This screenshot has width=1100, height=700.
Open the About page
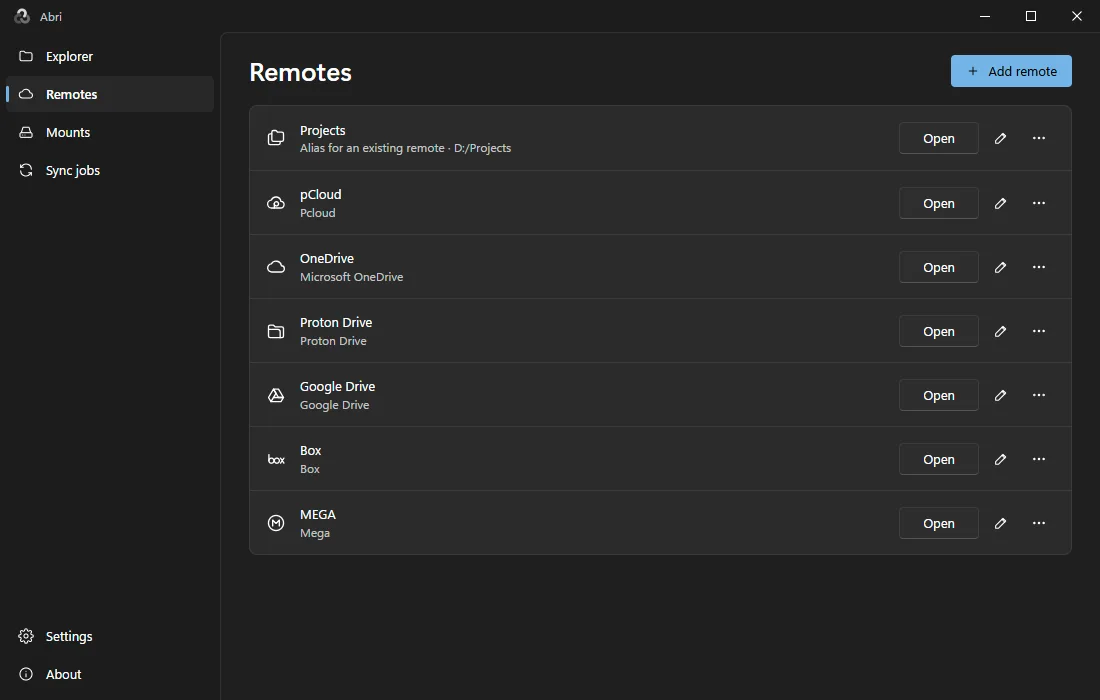(x=110, y=674)
